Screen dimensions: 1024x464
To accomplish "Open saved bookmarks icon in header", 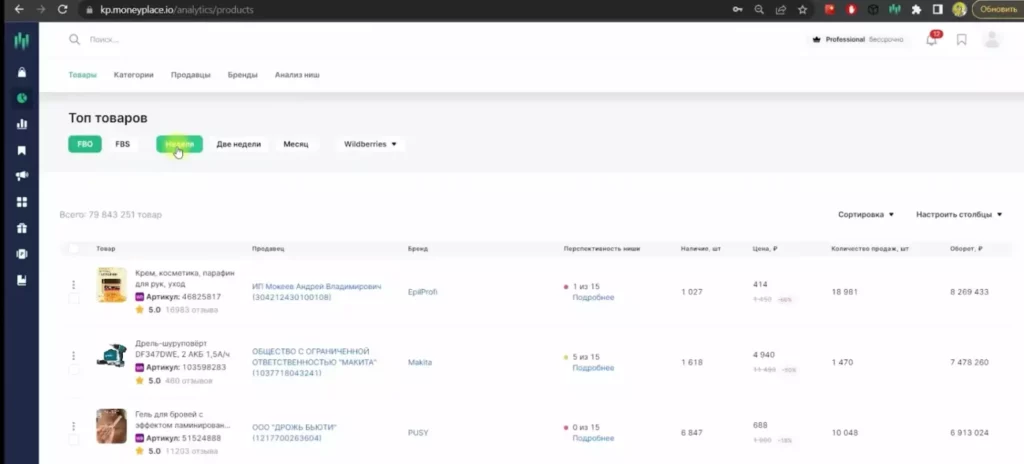I will point(961,40).
